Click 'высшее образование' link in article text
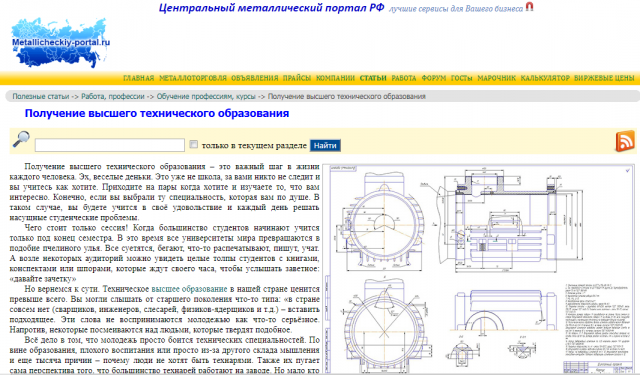Screen dimensions: 640x375 pyautogui.click(x=189, y=289)
